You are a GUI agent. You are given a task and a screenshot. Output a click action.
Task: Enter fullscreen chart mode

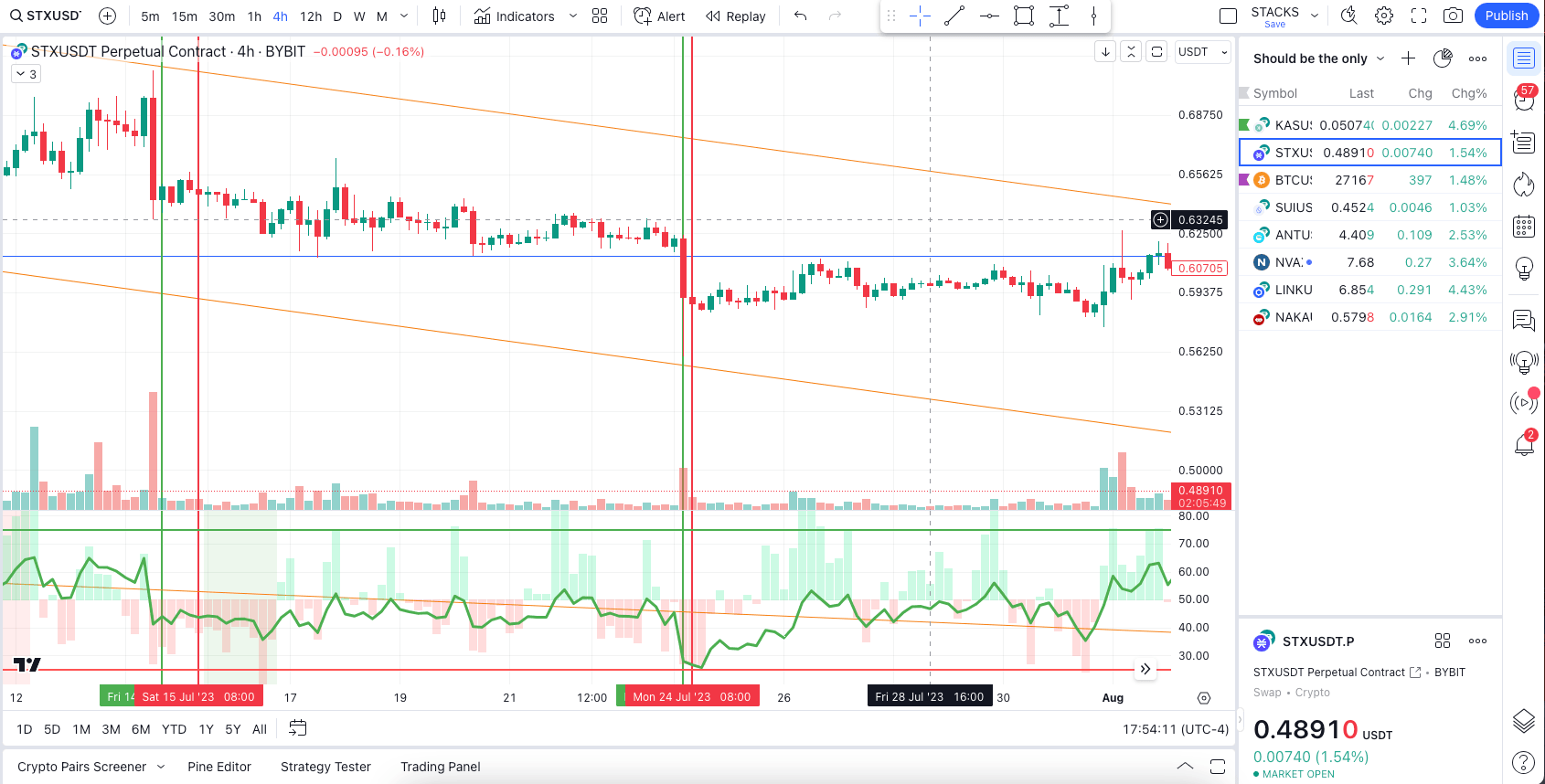point(1419,16)
